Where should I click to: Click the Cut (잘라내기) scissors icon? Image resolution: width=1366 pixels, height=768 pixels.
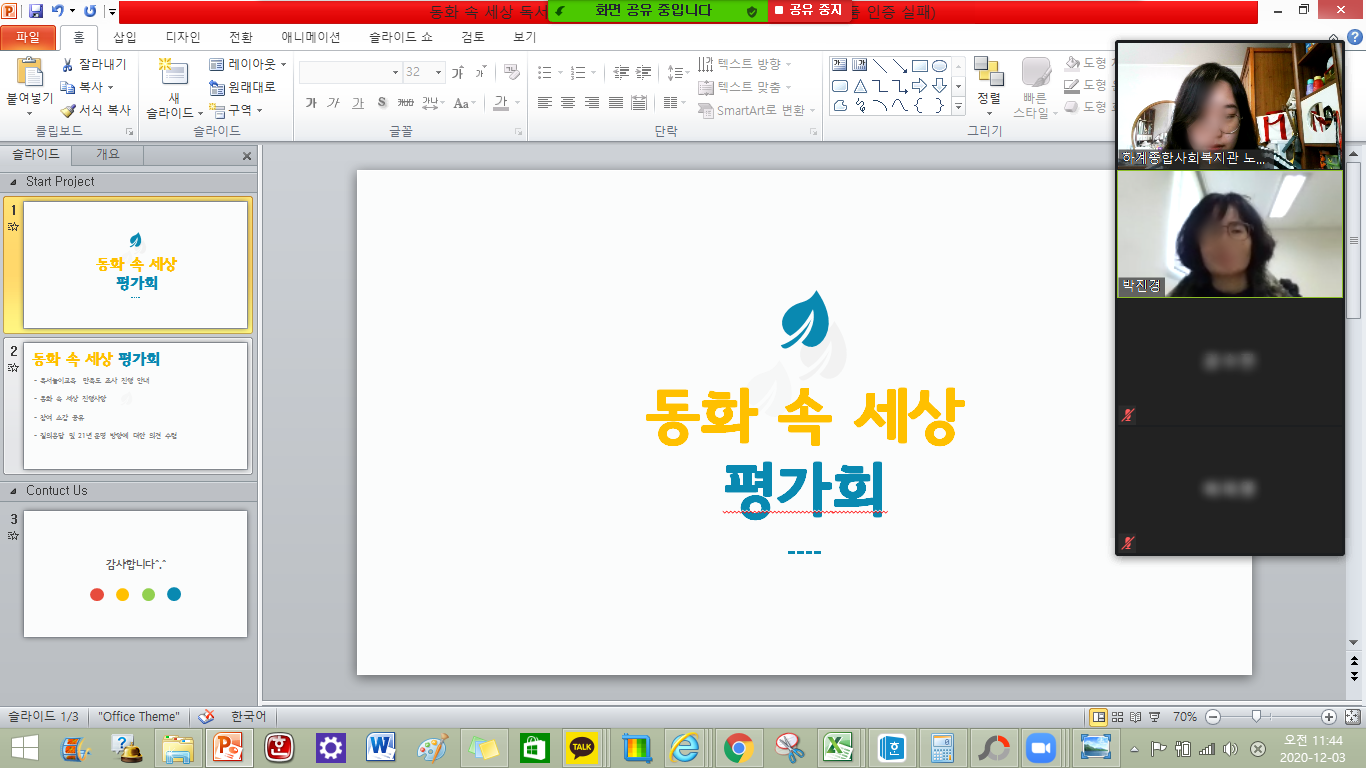click(68, 65)
